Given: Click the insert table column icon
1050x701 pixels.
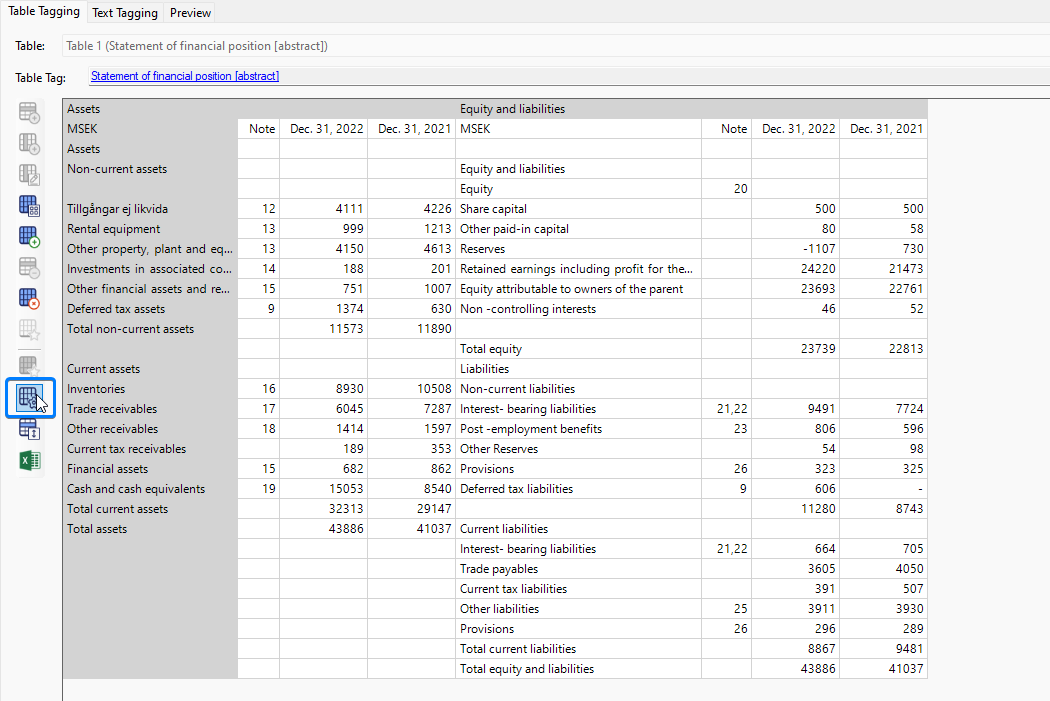Looking at the screenshot, I should tap(29, 143).
